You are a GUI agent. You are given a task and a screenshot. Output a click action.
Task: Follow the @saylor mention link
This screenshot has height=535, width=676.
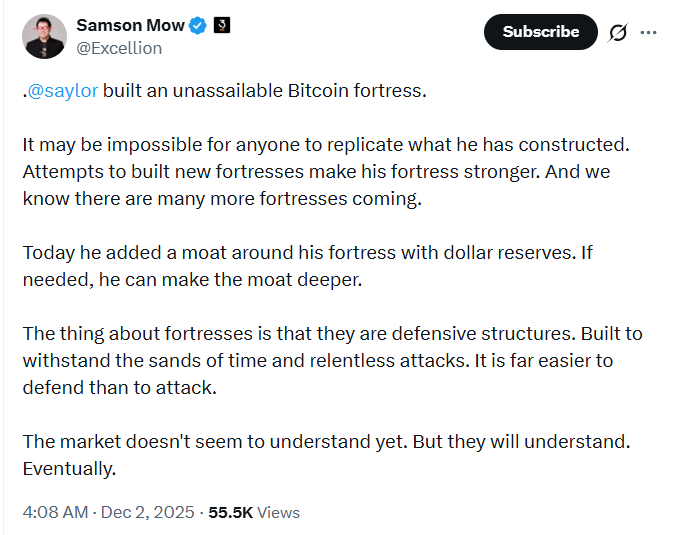click(x=62, y=90)
